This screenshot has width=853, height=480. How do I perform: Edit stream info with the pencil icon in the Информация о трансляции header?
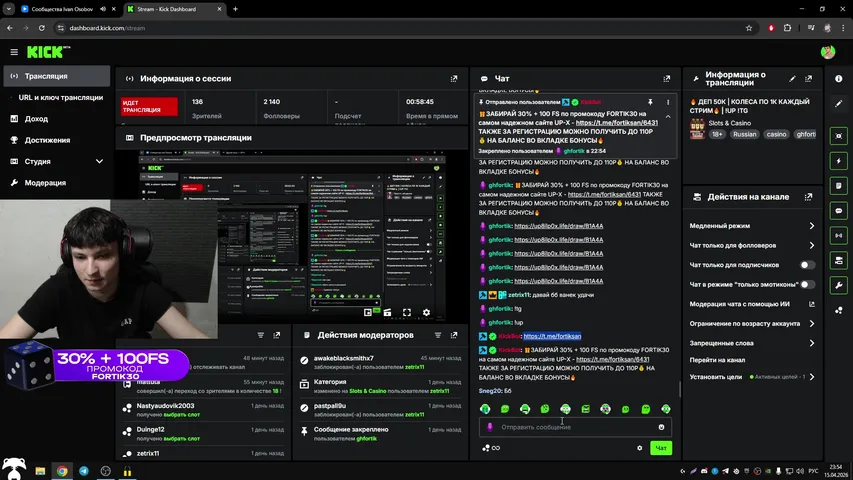(x=792, y=79)
